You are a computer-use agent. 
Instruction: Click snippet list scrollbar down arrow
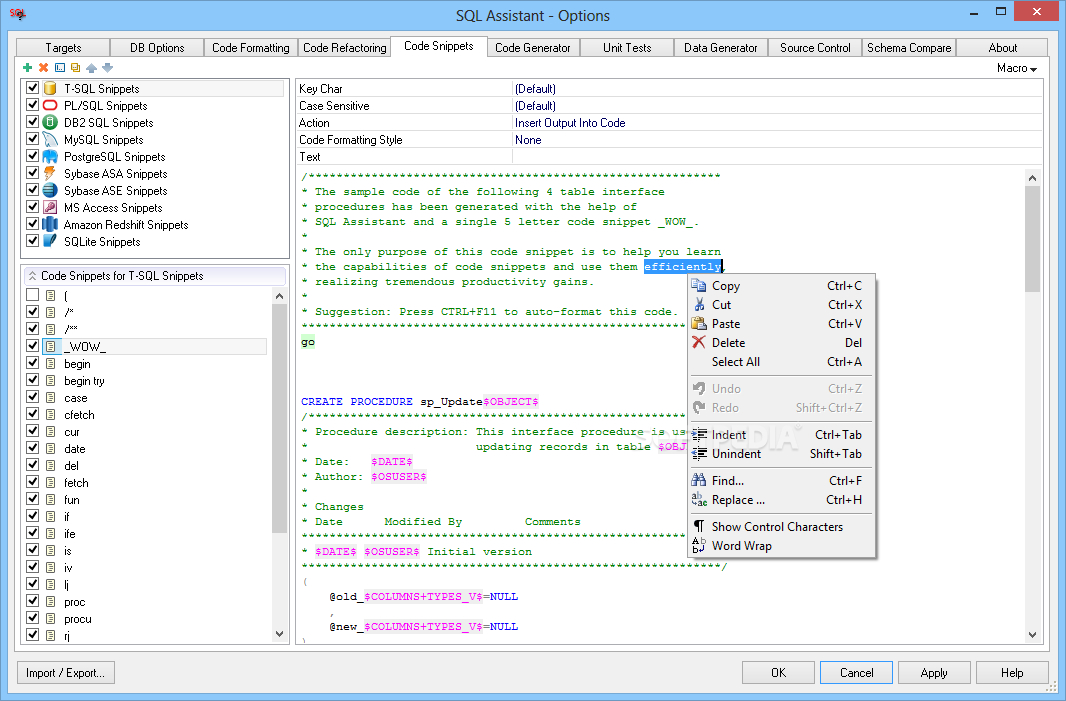279,634
